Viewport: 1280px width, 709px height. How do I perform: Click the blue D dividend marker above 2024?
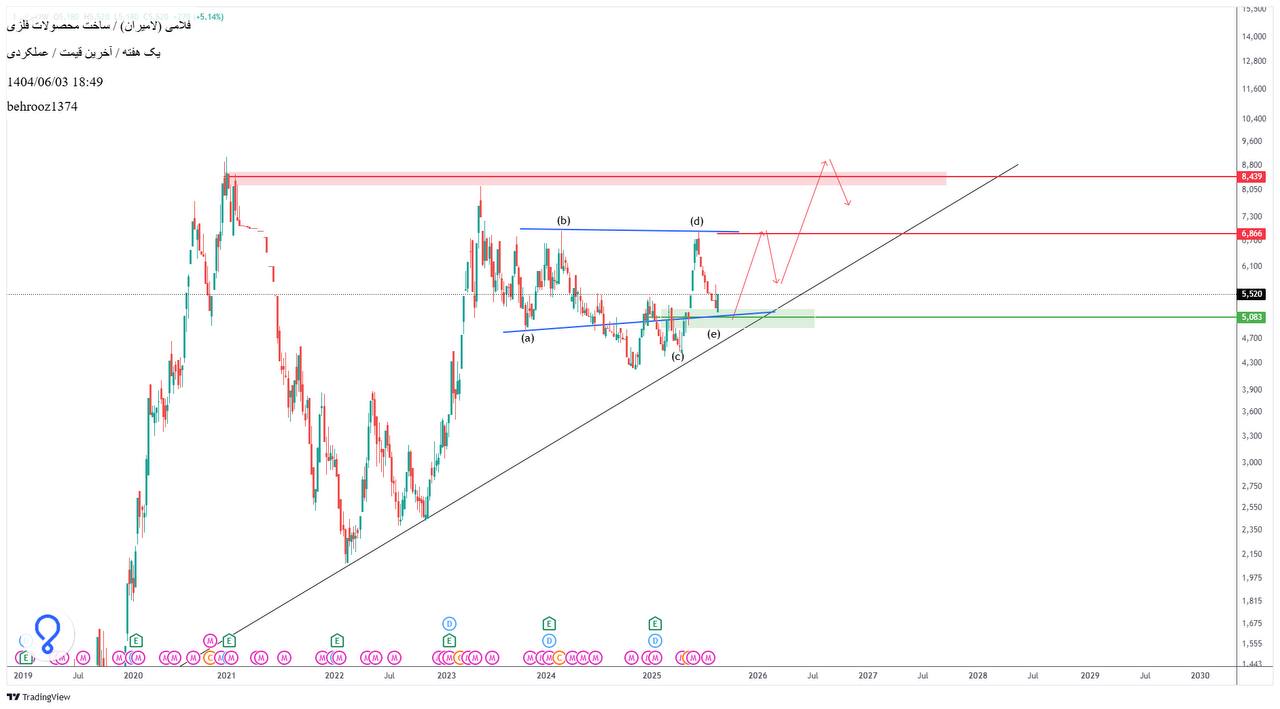[549, 640]
